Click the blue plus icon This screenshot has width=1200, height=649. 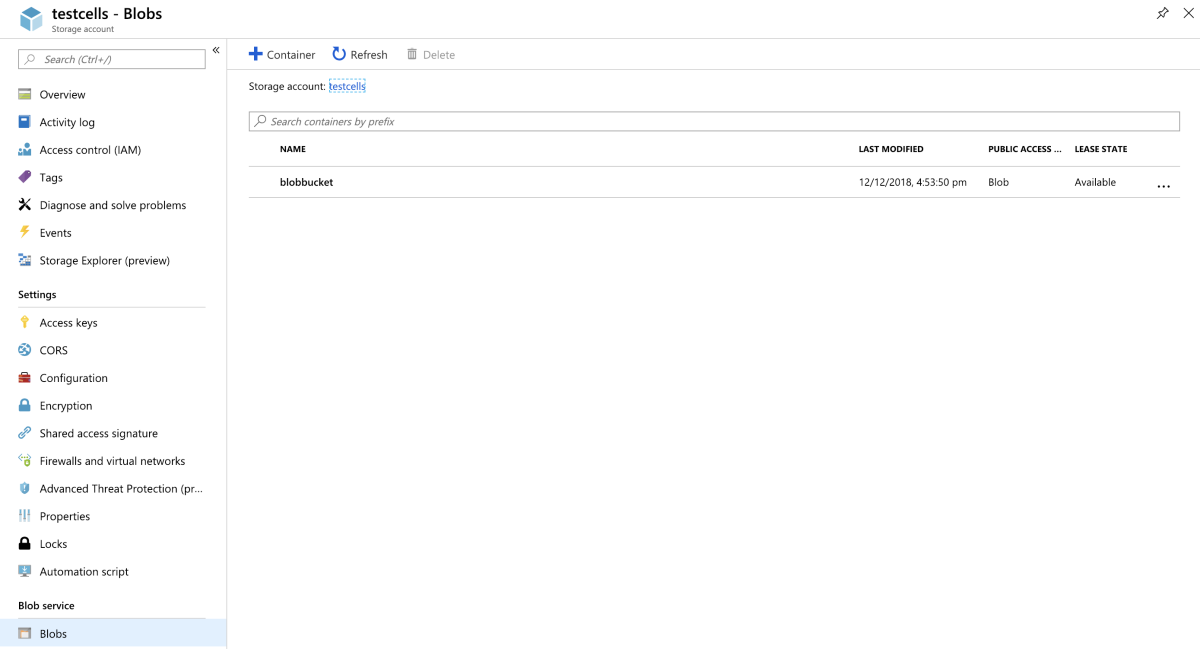[x=255, y=54]
